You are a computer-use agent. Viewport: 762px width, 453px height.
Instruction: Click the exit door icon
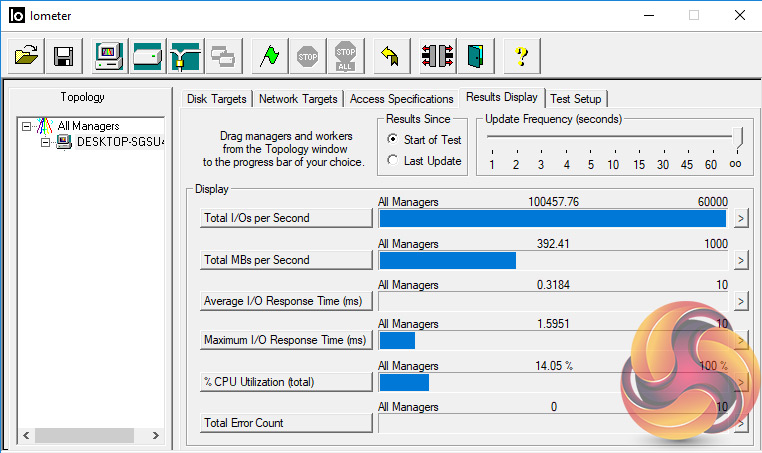(x=475, y=56)
